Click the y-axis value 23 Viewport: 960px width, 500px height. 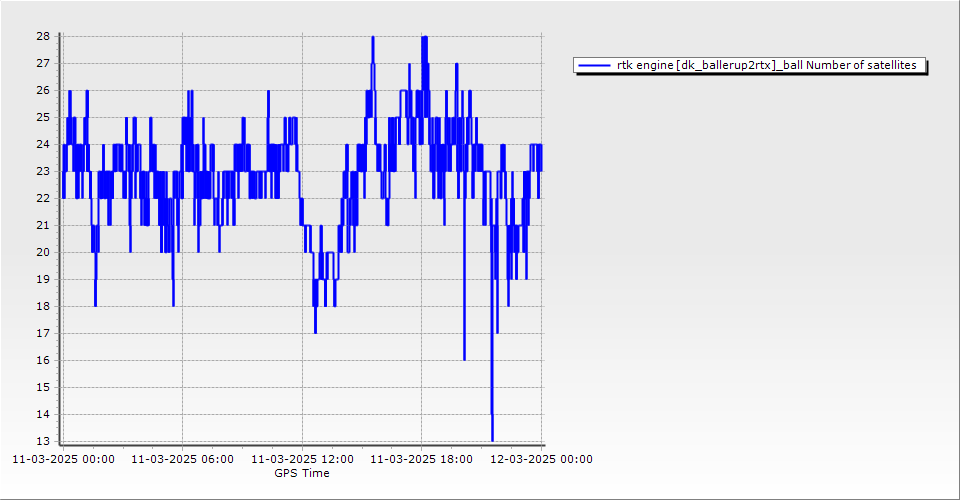tap(43, 171)
